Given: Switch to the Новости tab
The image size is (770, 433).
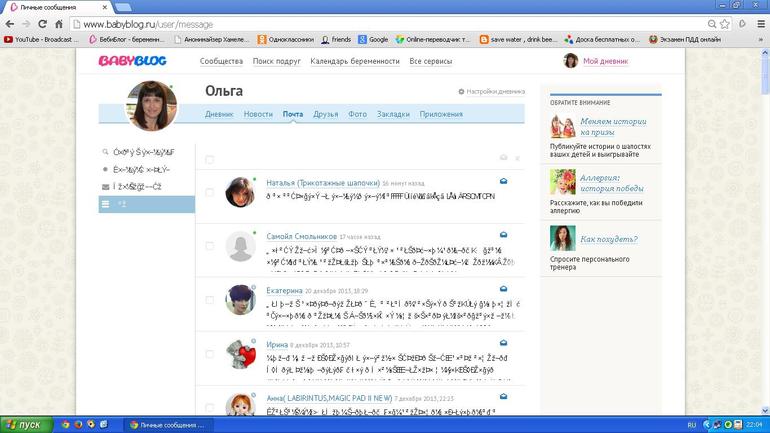Looking at the screenshot, I should pyautogui.click(x=258, y=114).
